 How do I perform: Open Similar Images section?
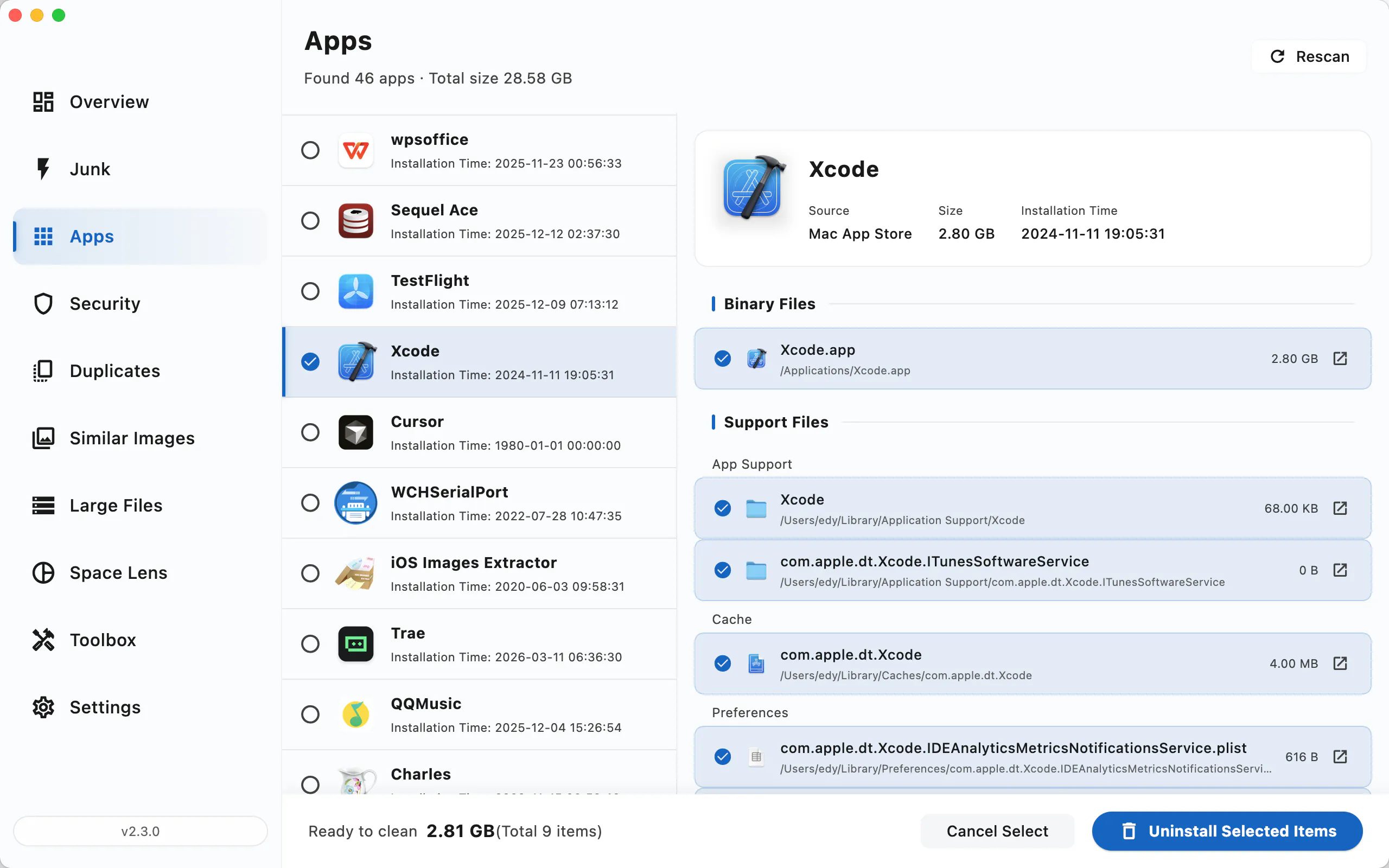(x=140, y=438)
